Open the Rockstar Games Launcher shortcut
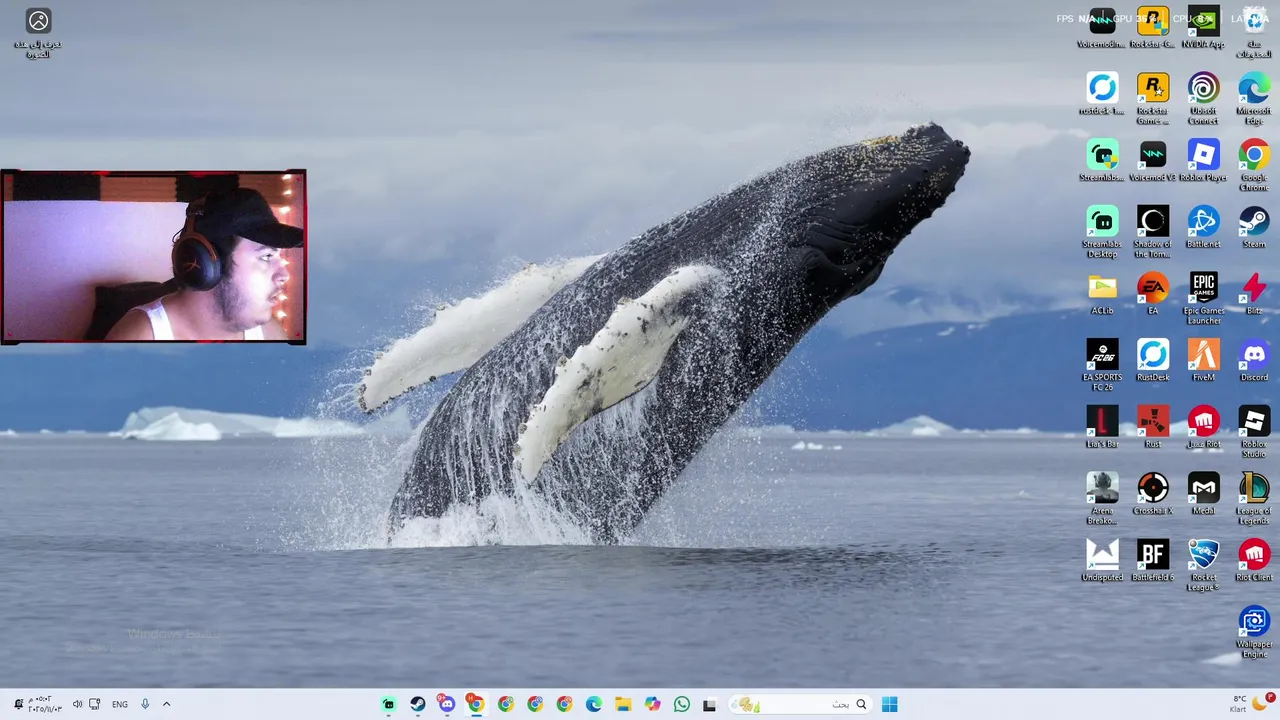The image size is (1280, 720). coord(1152,98)
